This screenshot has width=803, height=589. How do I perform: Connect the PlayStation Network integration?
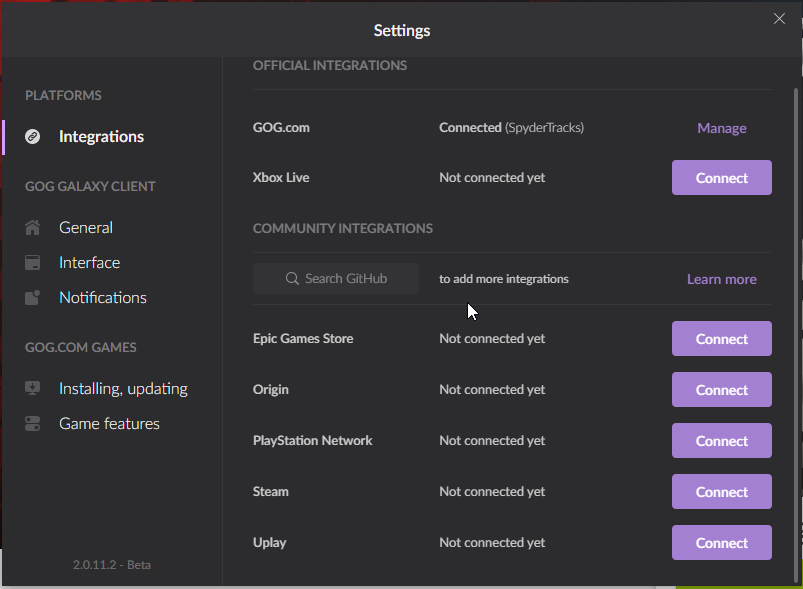[x=722, y=440]
